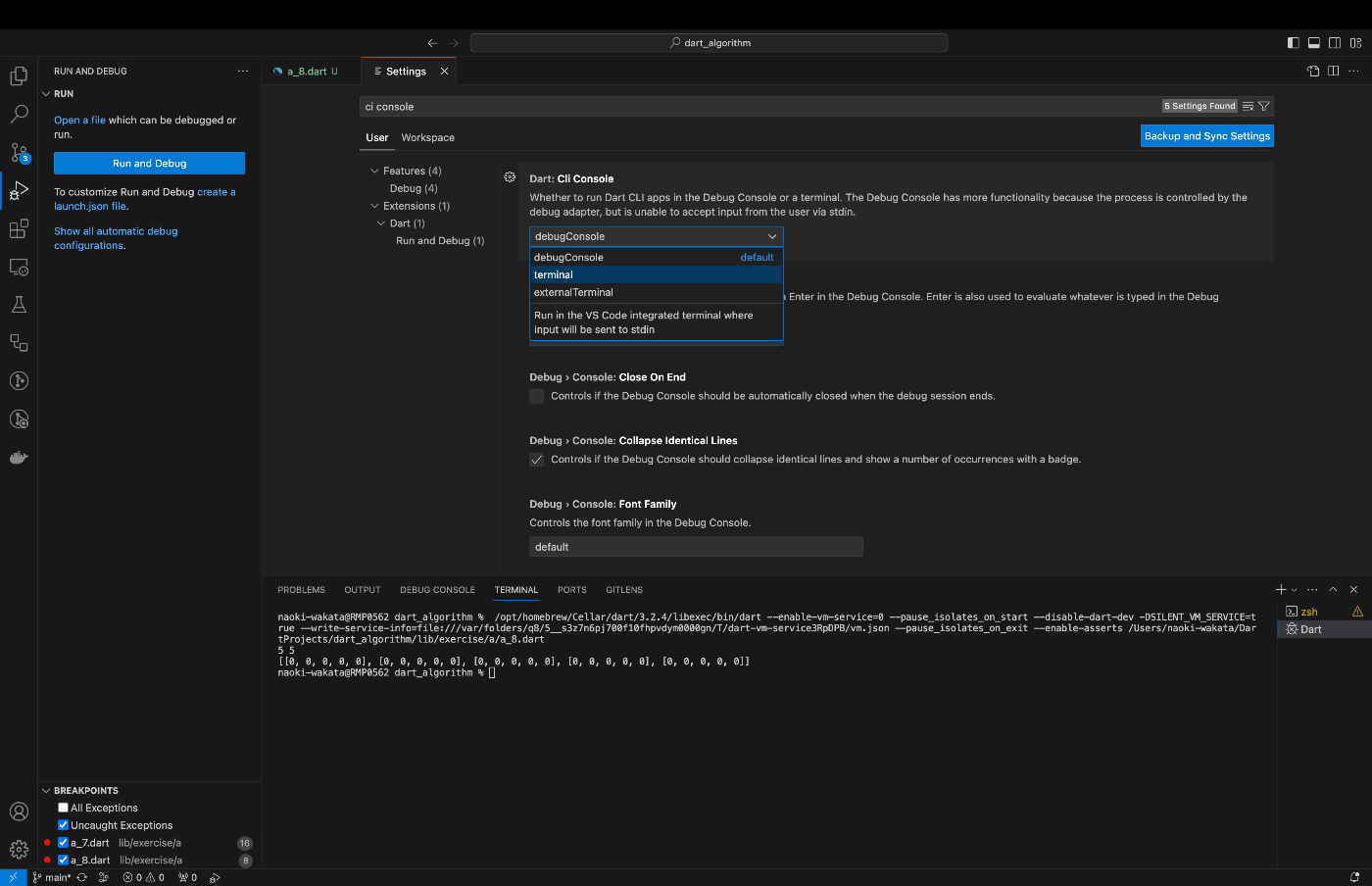
Task: Toggle Close On End checkbox
Action: coord(537,396)
